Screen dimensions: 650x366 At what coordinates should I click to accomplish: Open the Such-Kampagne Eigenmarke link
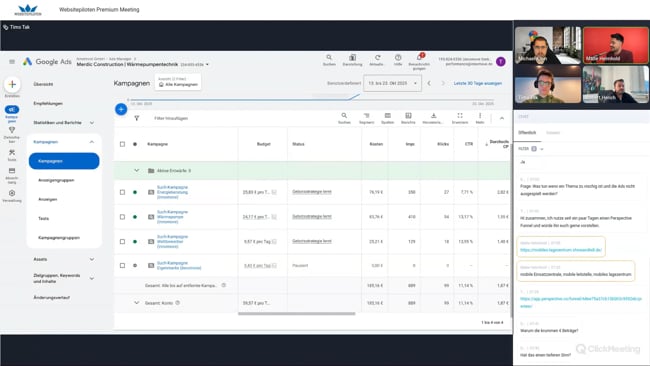179,265
